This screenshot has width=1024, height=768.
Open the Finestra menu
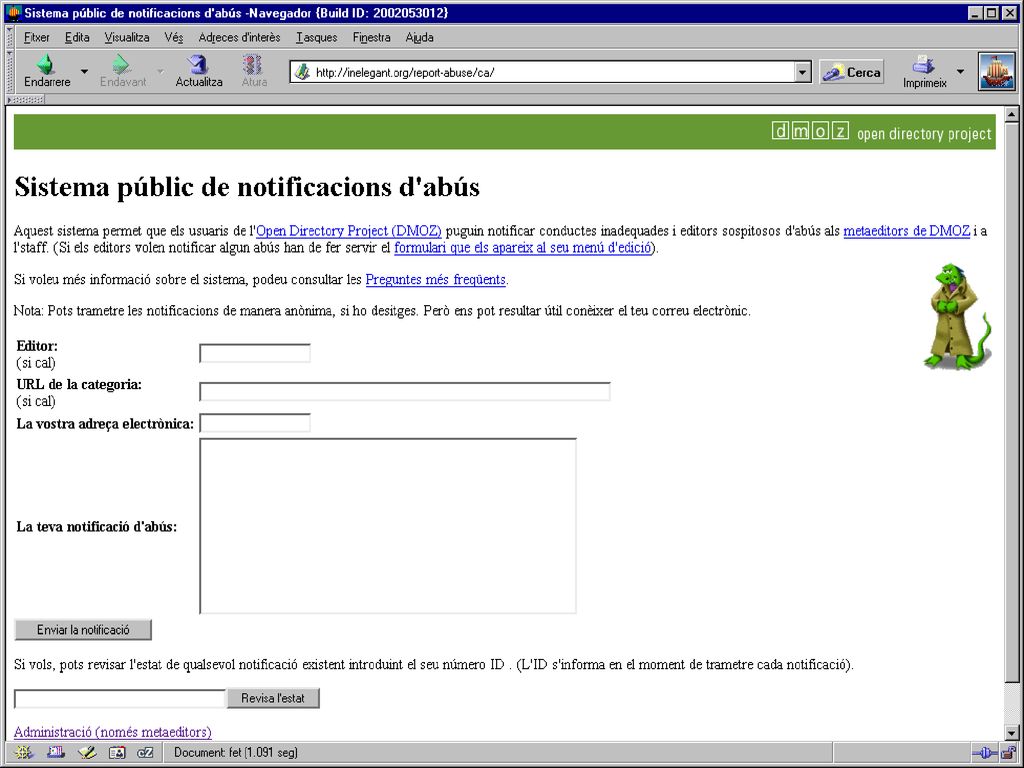372,37
